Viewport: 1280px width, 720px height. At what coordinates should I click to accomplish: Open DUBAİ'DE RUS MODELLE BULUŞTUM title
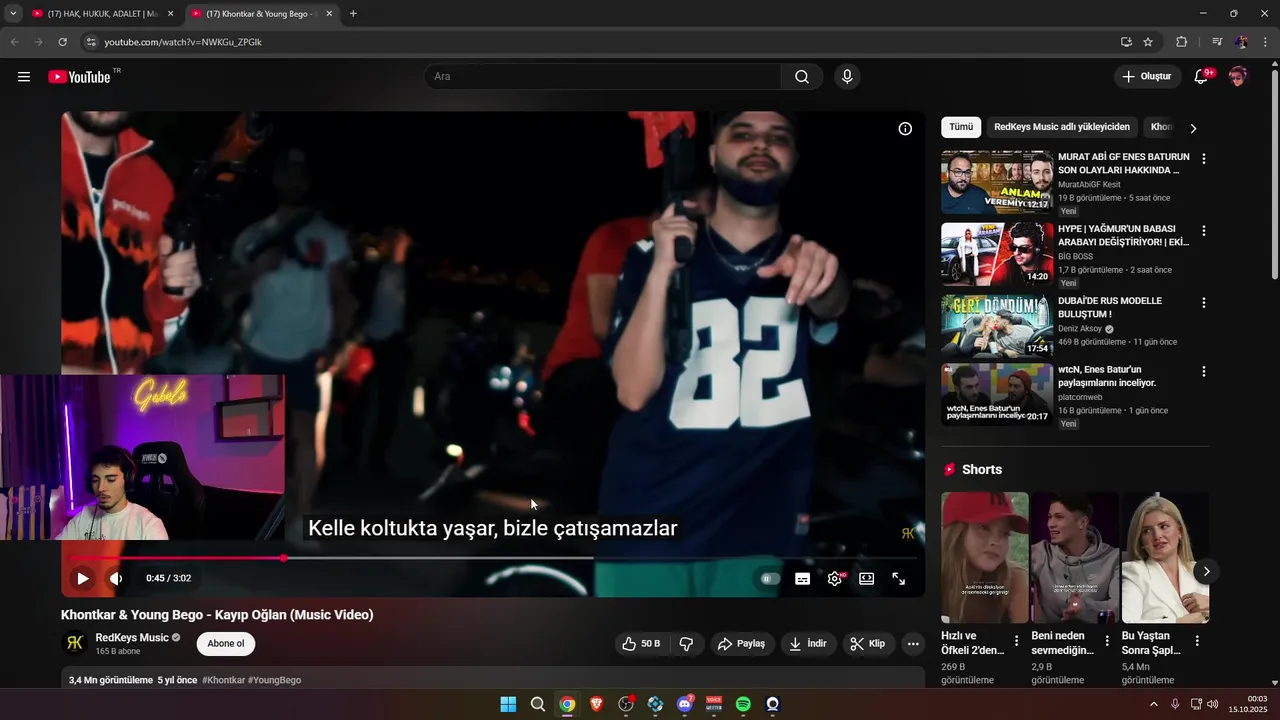pyautogui.click(x=1110, y=307)
